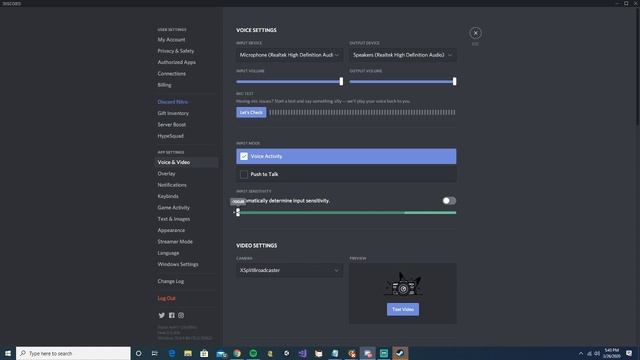
Task: Open Microsoft Store from taskbar
Action: (x=204, y=353)
